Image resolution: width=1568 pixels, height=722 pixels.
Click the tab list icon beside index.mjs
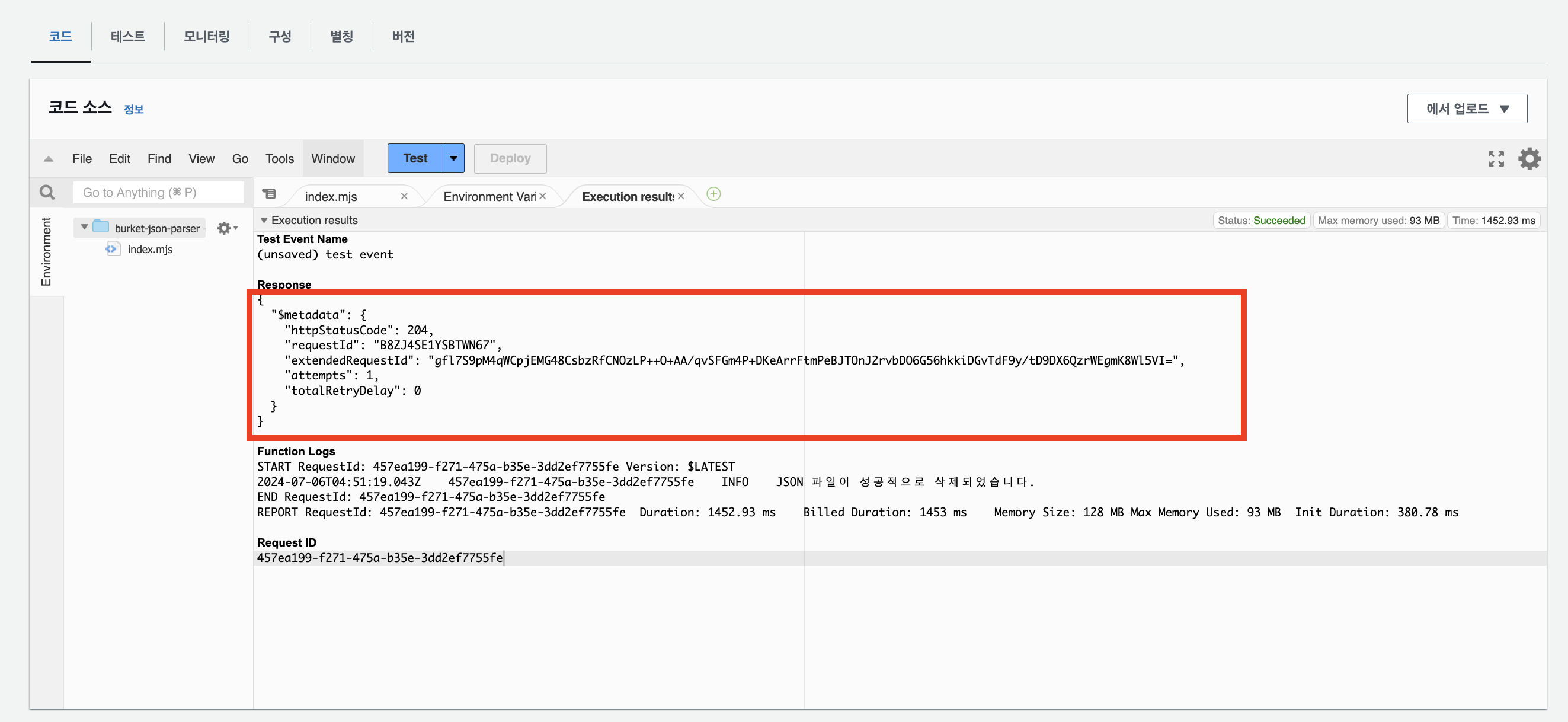269,194
